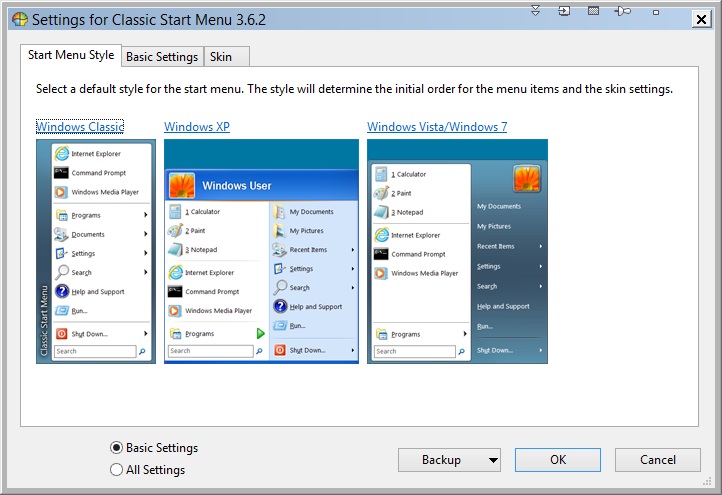722x495 pixels.
Task: Click the arrow-into-window icon in the title bar
Action: (564, 11)
